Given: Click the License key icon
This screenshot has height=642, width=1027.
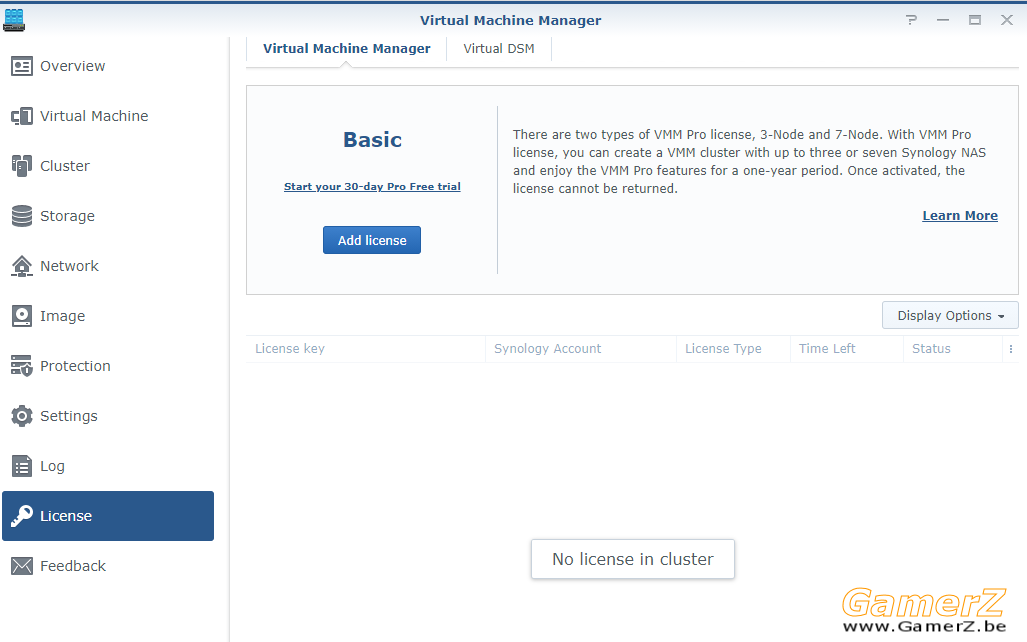Looking at the screenshot, I should 22,516.
